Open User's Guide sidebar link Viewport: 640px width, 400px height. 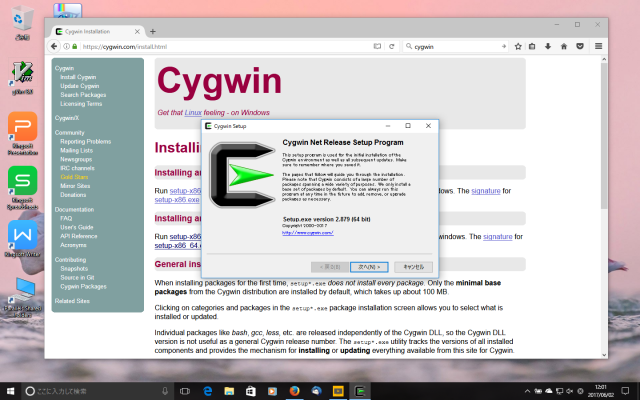point(76,227)
